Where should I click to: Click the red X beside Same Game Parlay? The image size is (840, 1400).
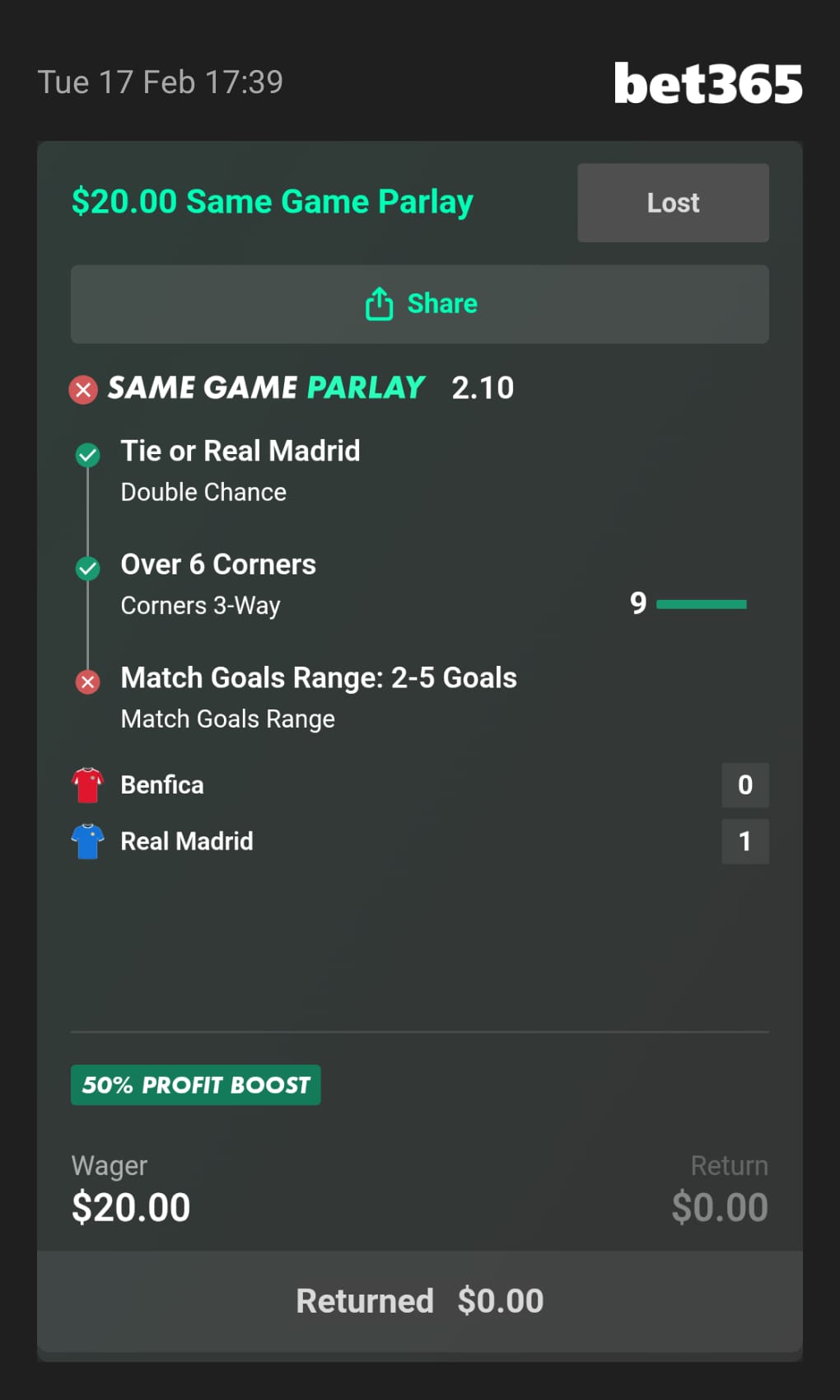(83, 389)
